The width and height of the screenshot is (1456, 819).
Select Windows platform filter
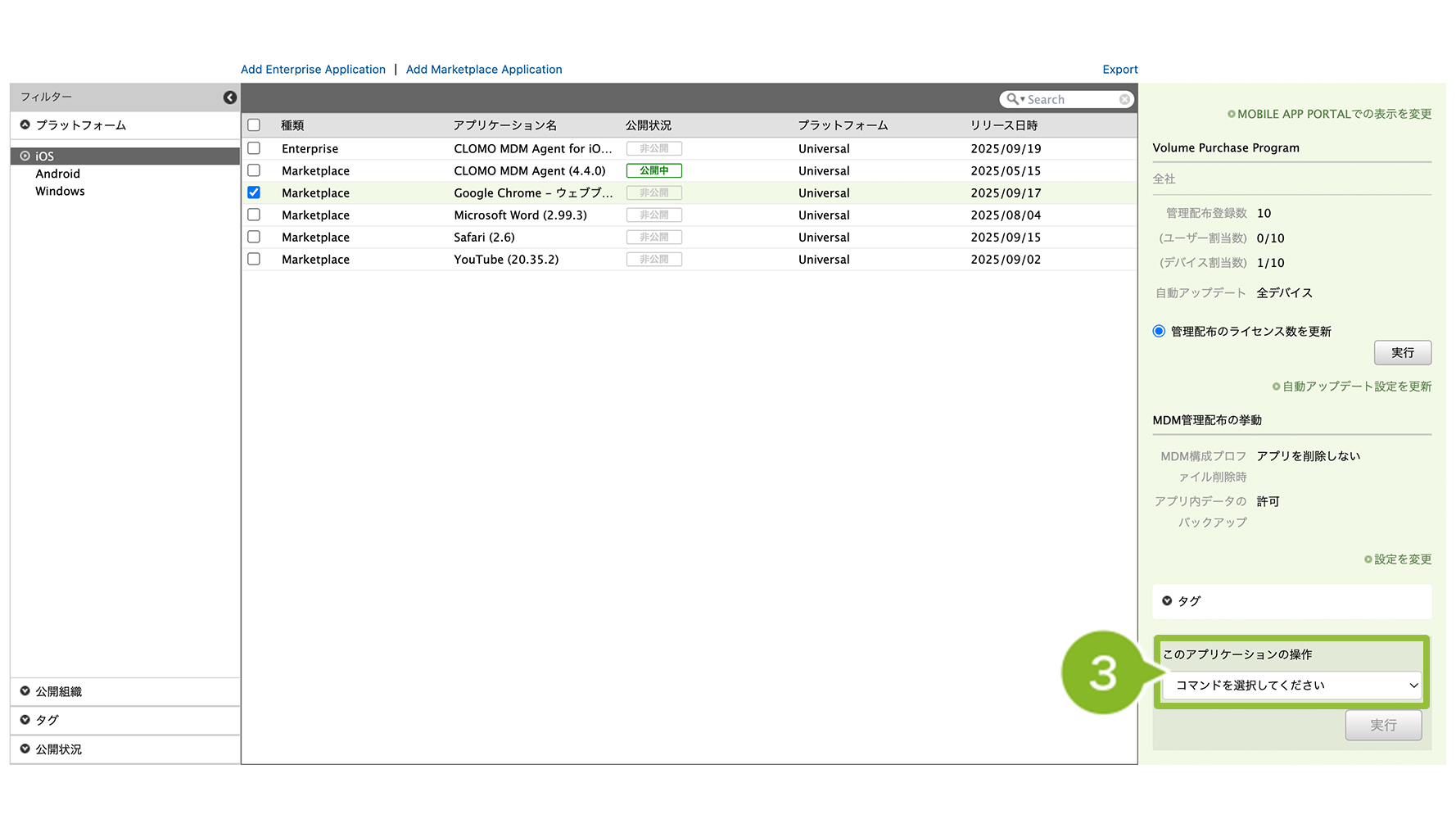coord(60,192)
